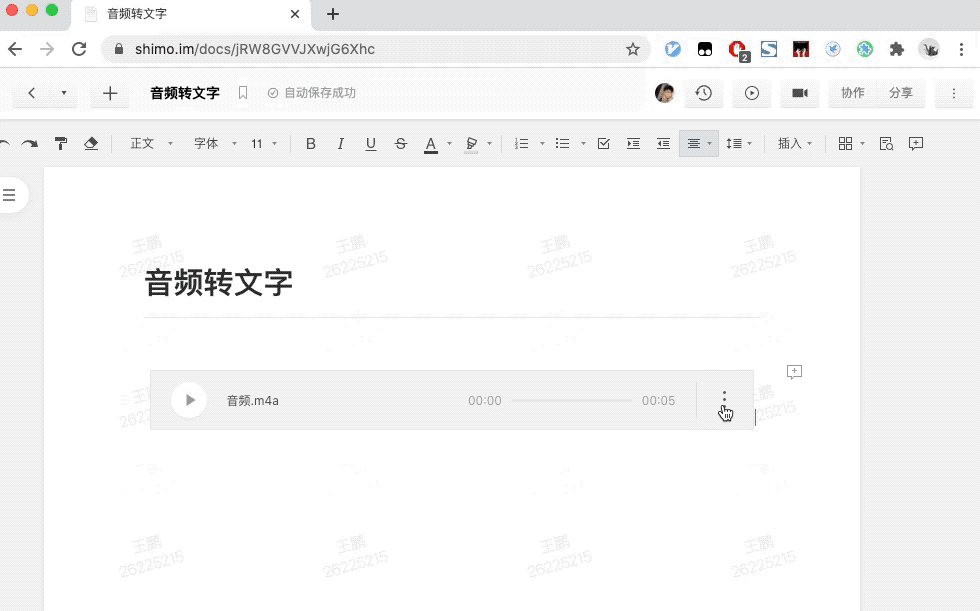Click the audio playback progress bar

[570, 400]
